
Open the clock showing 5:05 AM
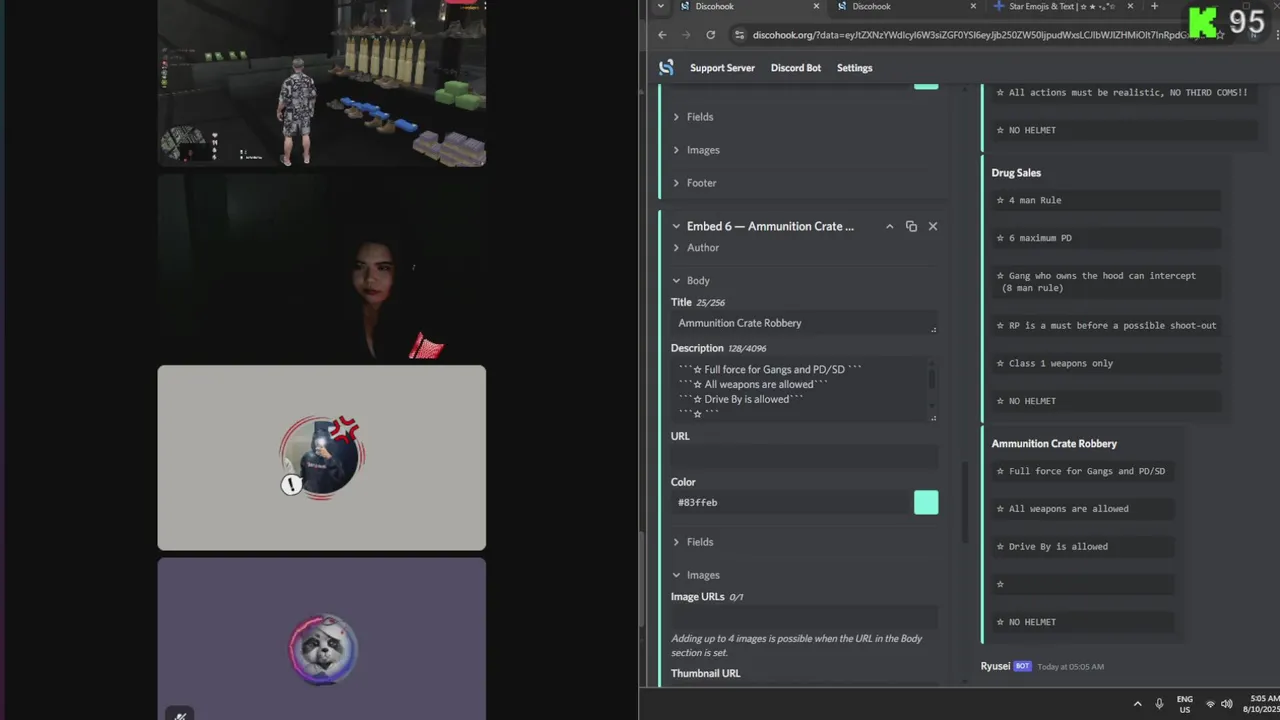click(1260, 704)
